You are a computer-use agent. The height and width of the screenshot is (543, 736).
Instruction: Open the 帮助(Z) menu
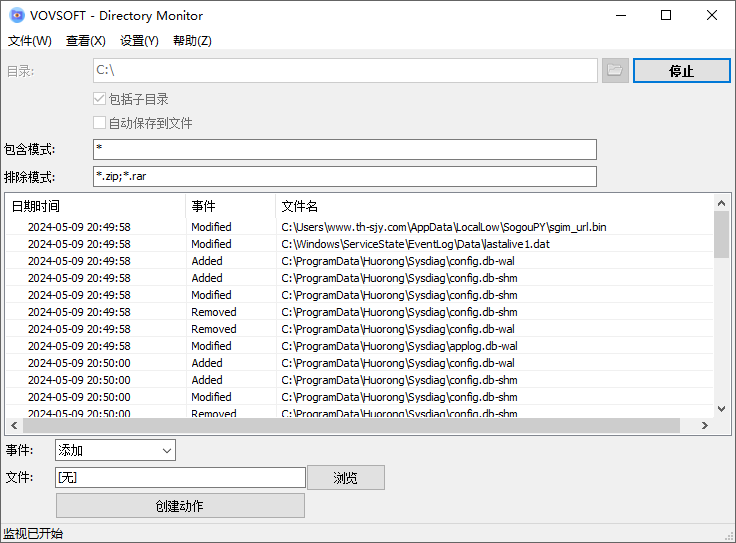point(192,41)
